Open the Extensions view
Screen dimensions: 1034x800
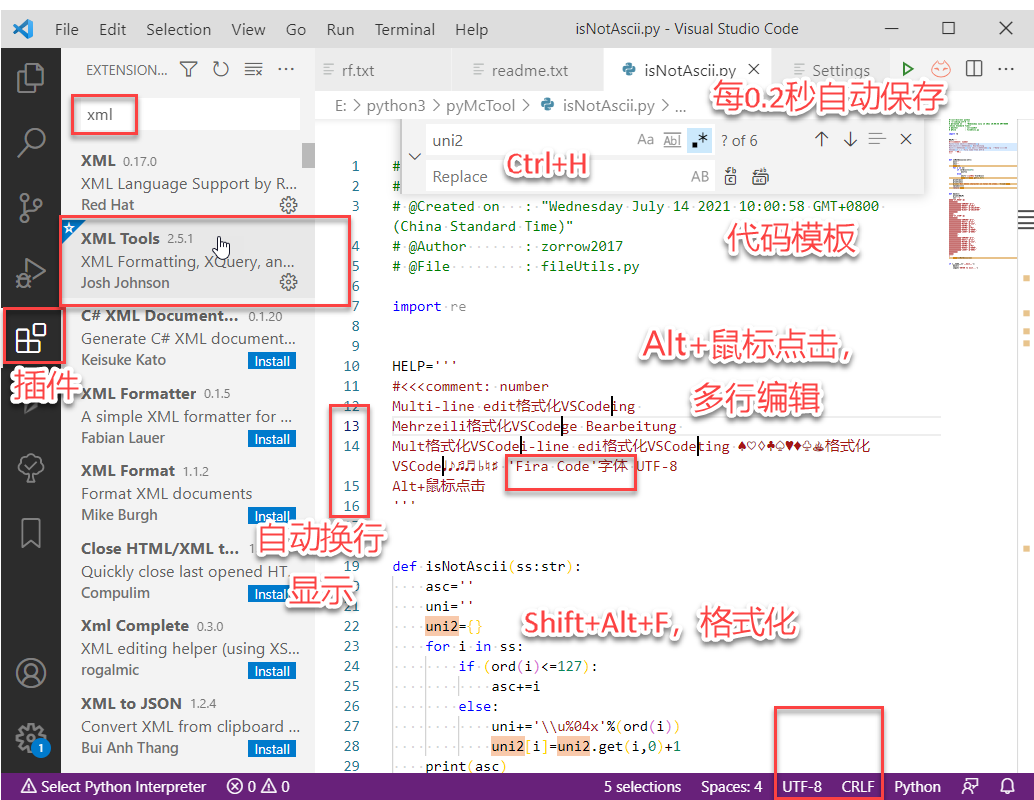coord(30,338)
